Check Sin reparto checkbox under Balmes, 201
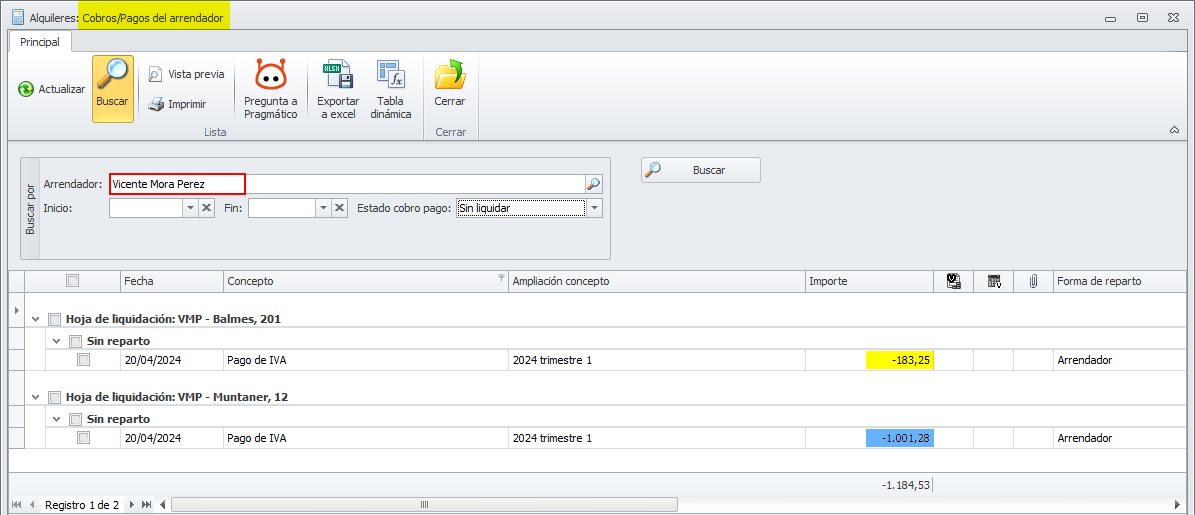 [75, 341]
